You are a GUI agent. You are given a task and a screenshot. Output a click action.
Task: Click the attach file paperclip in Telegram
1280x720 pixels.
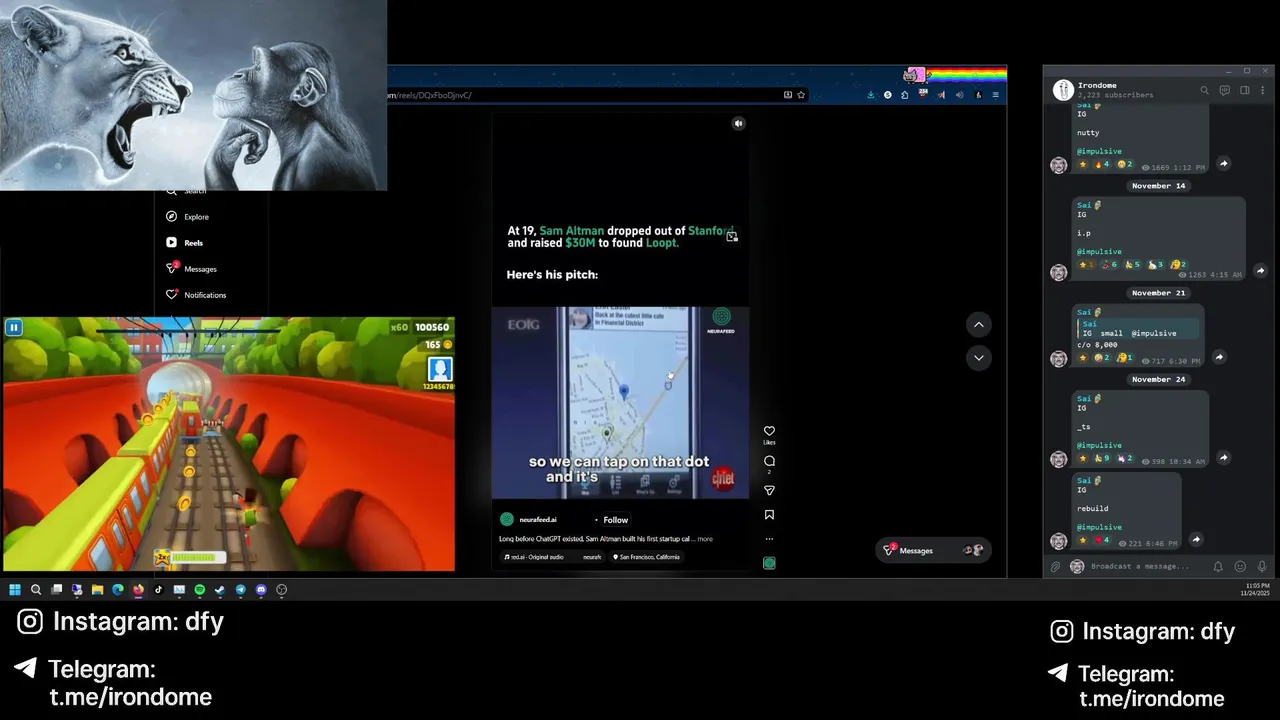pos(1055,567)
